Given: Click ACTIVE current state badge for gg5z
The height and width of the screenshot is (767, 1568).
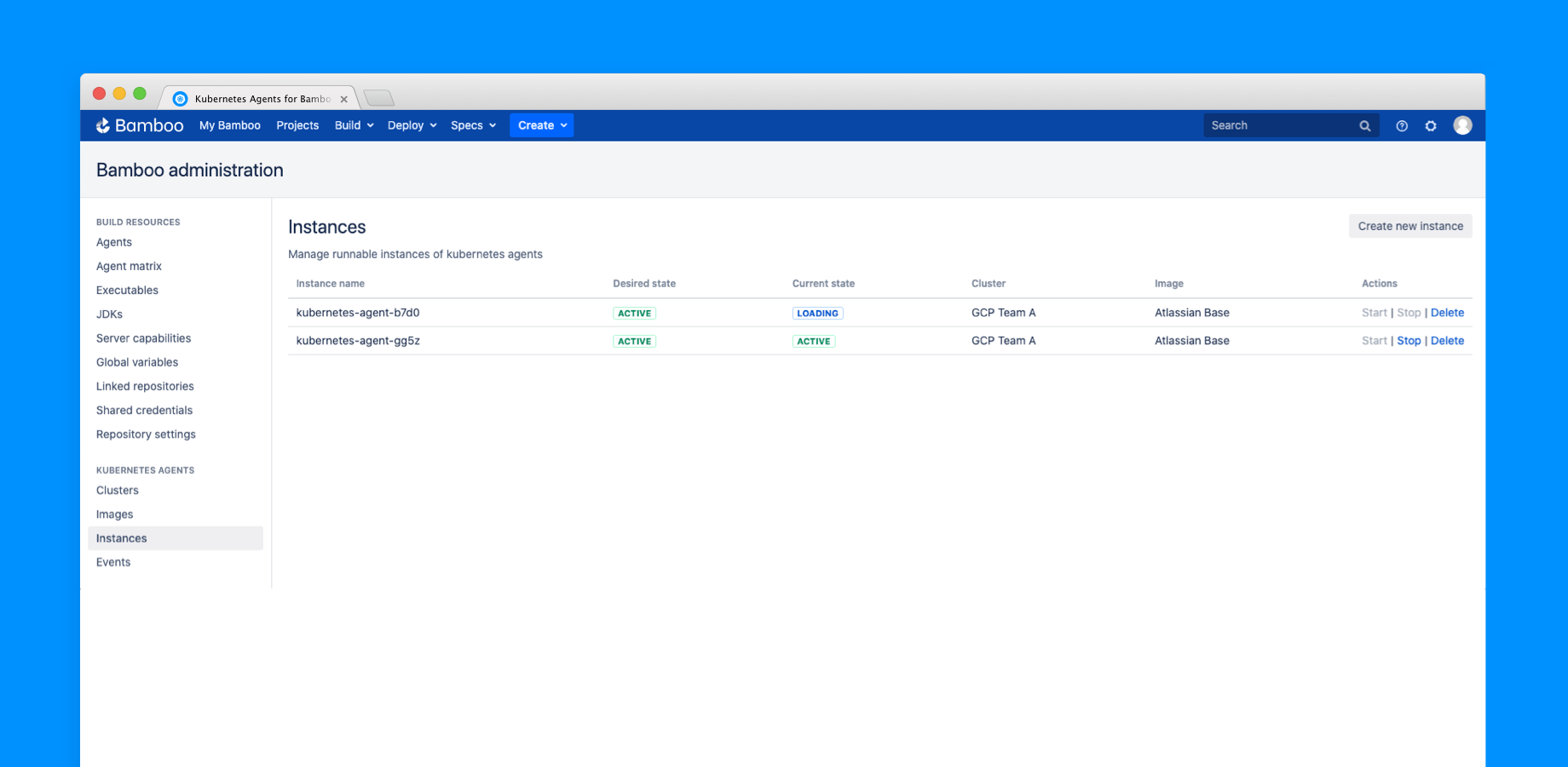Looking at the screenshot, I should [x=814, y=341].
